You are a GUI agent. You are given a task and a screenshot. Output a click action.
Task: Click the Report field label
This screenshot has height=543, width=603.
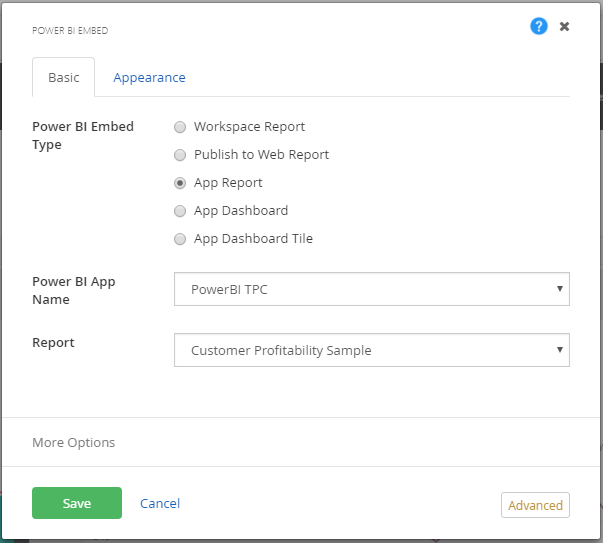coord(53,342)
